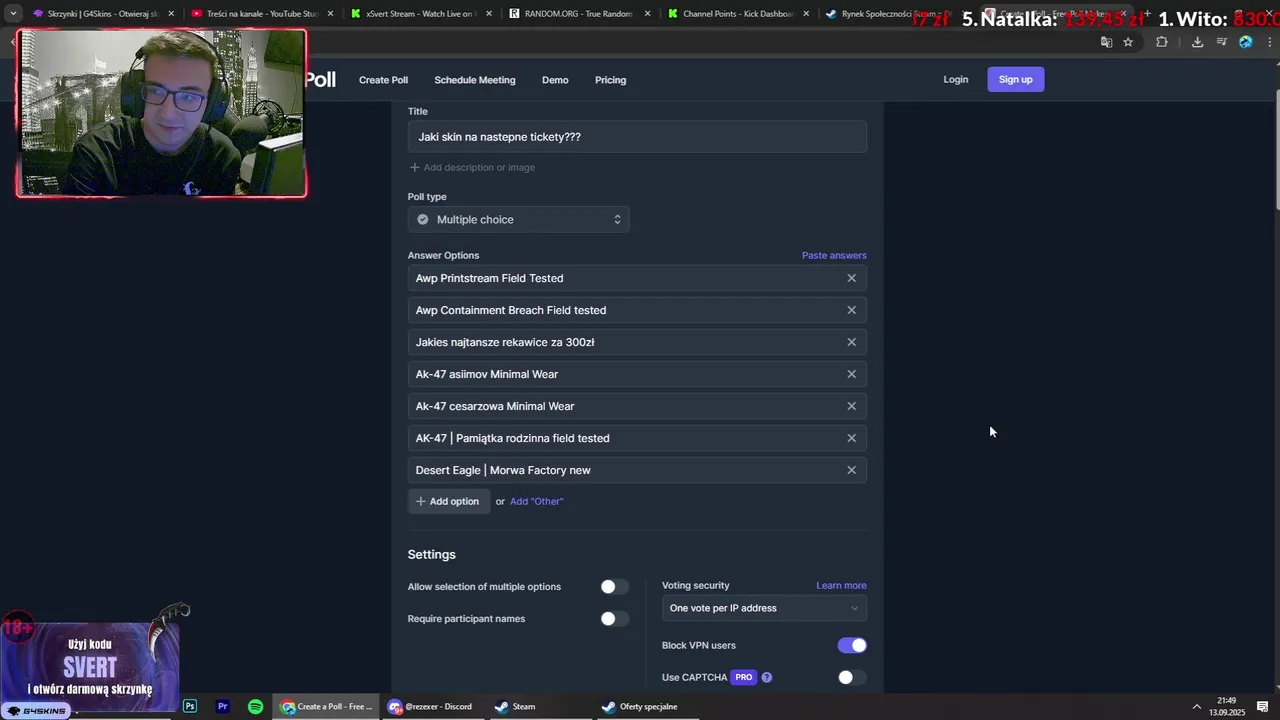
Task: Show hidden system tray icons
Action: pos(1196,707)
